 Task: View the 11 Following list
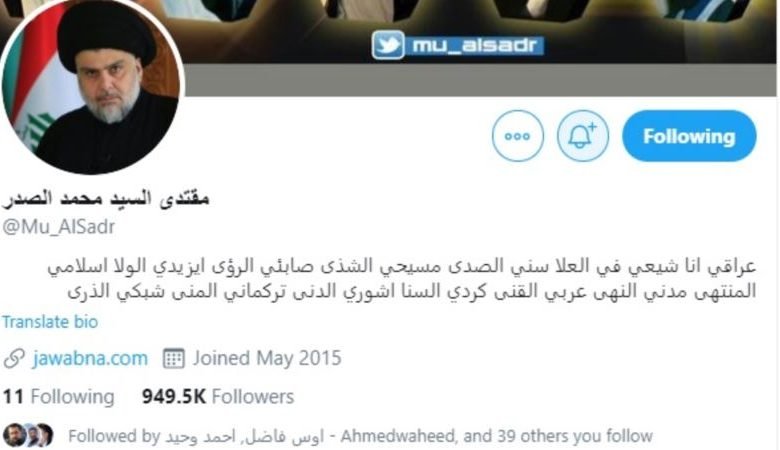coord(58,397)
